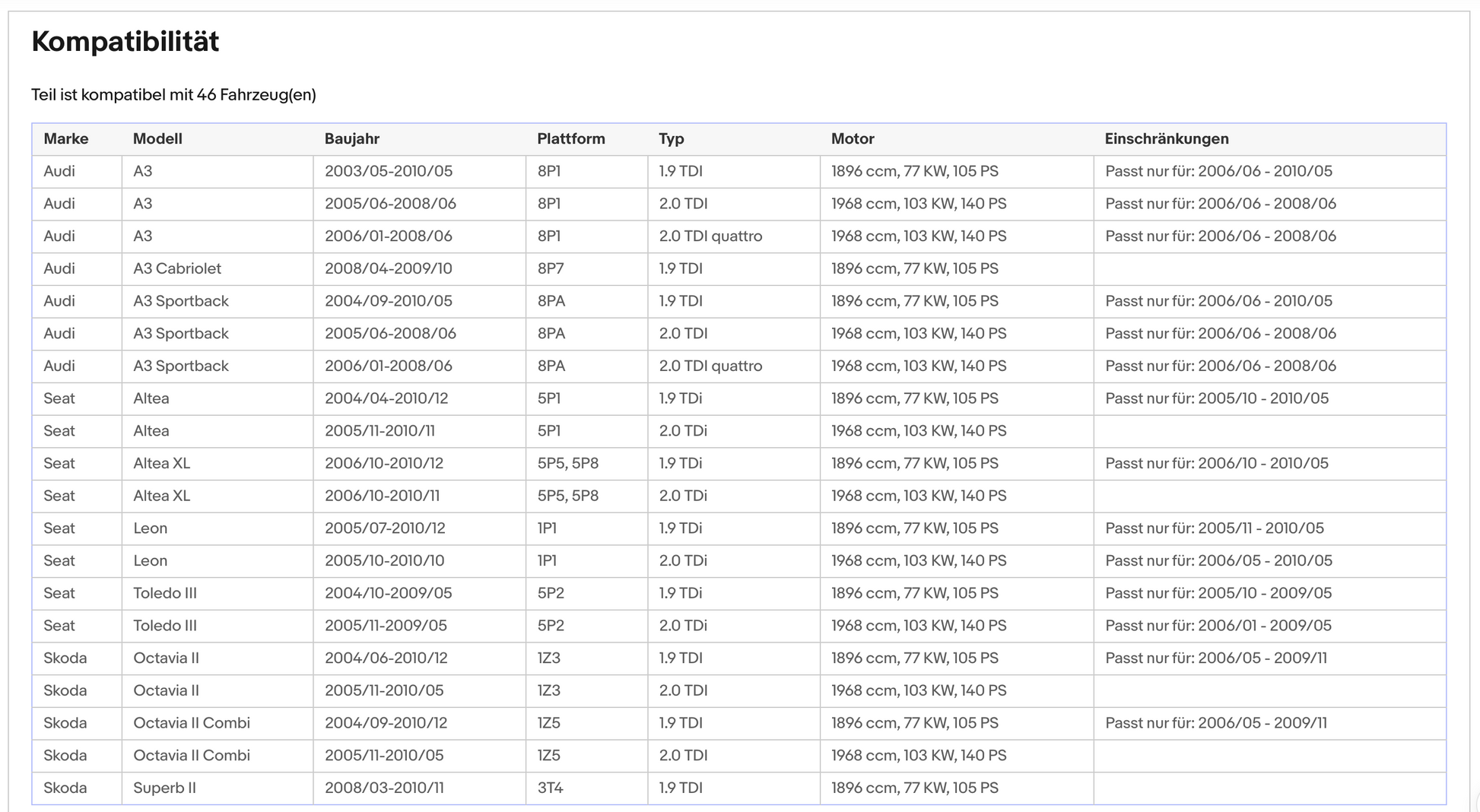The height and width of the screenshot is (812, 1480).
Task: Click the 2.0 TDI quattro cell in A3 Sportback row
Action: click(x=710, y=366)
